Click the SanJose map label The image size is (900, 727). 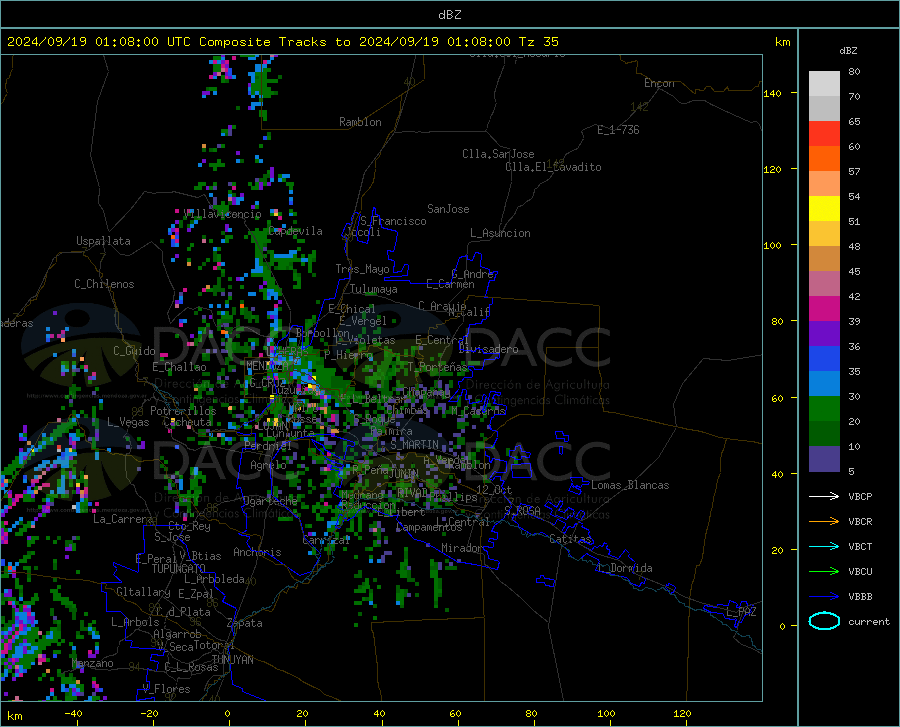tap(448, 209)
